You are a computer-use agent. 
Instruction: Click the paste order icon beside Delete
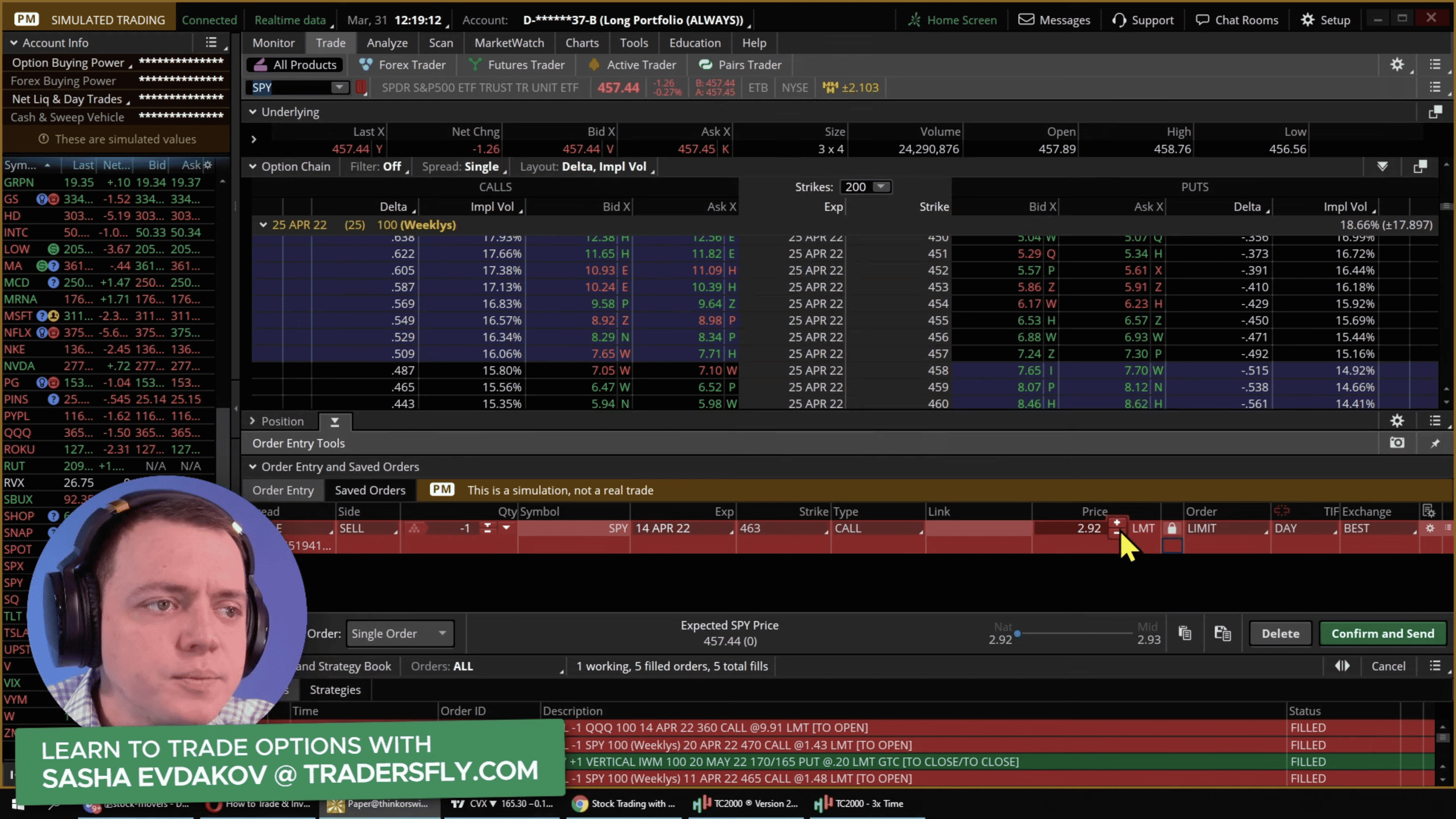1222,633
